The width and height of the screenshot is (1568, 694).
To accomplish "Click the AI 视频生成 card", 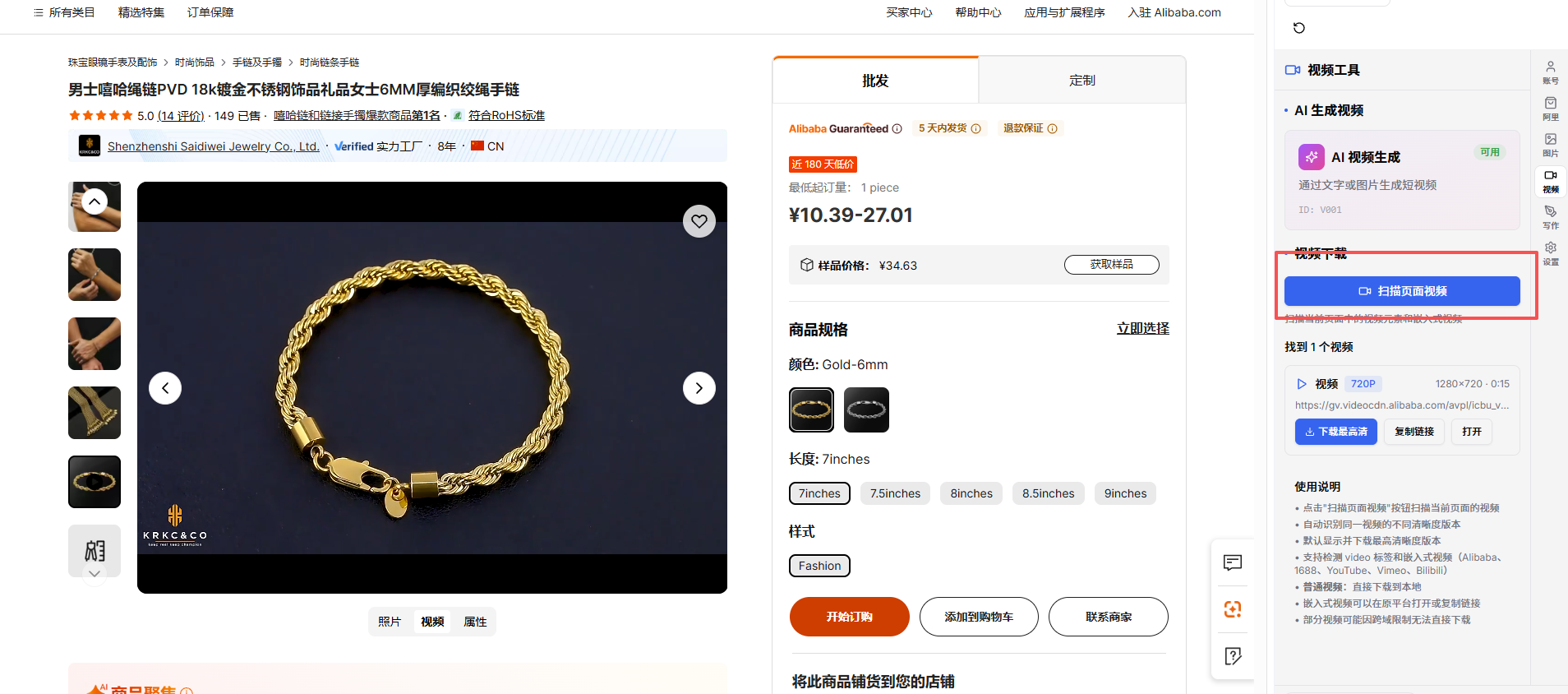I will tap(1402, 180).
